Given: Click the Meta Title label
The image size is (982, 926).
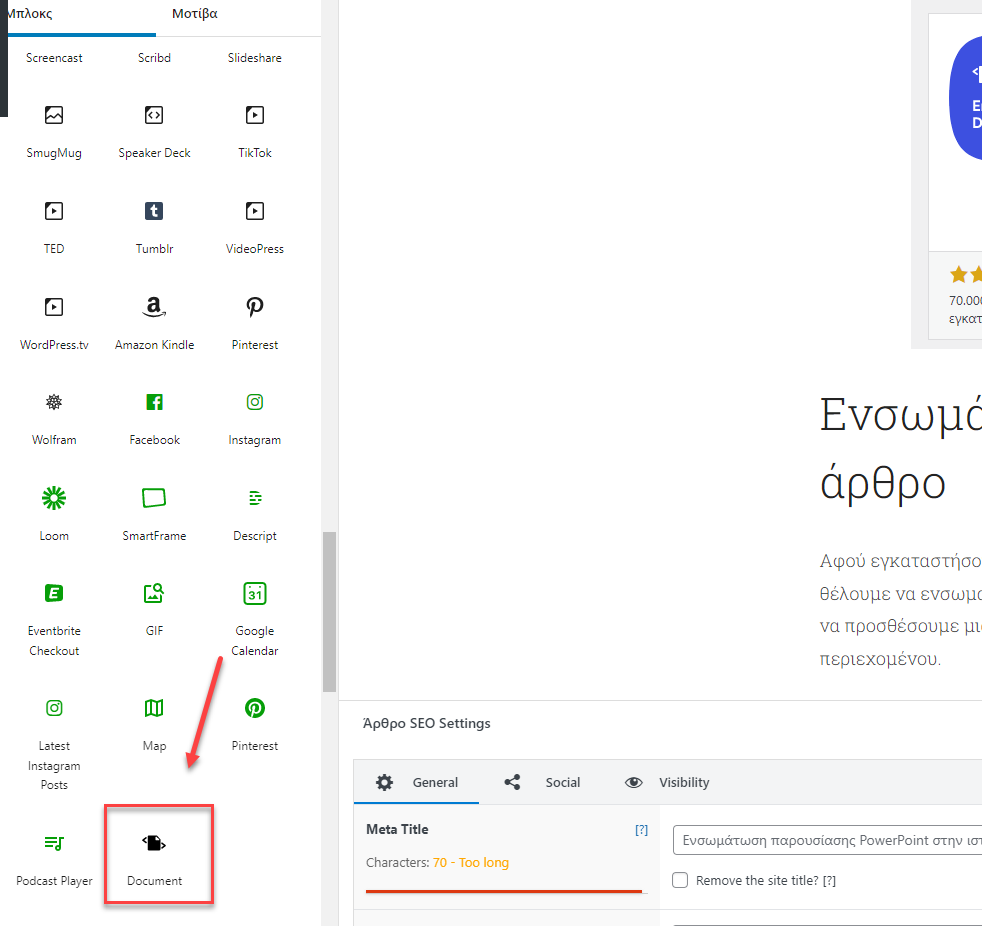Looking at the screenshot, I should point(397,829).
